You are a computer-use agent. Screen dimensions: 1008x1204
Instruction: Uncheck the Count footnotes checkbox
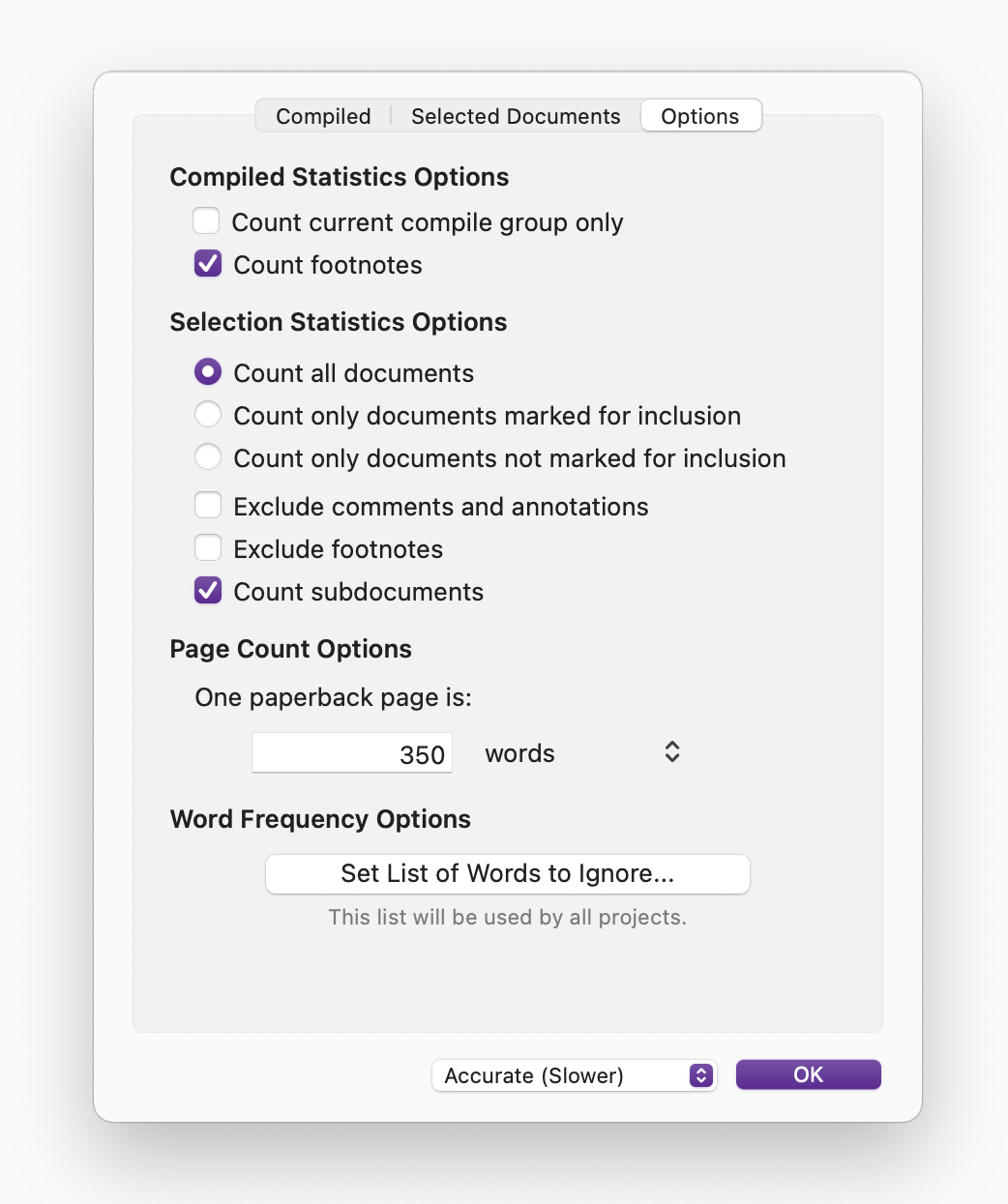click(x=208, y=264)
